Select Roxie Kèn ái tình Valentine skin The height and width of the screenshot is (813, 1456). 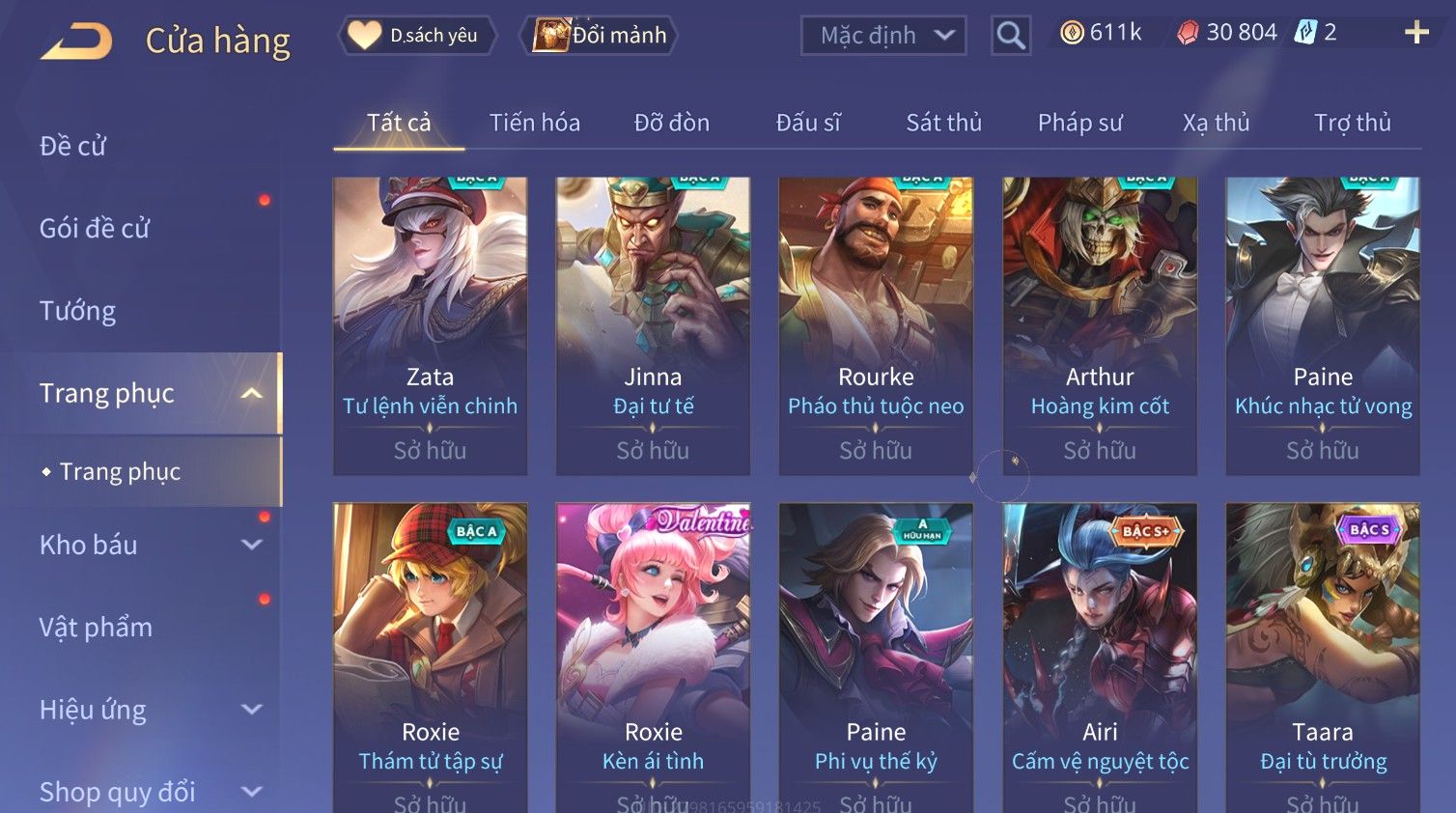click(x=653, y=658)
